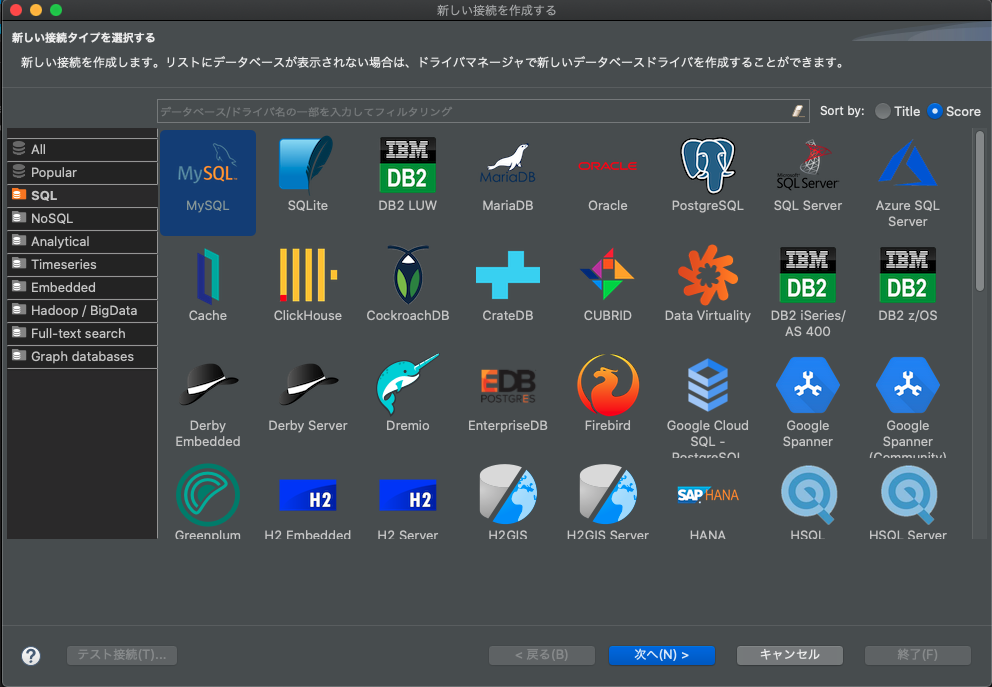992x687 pixels.
Task: Select the H2GIS Server driver
Action: point(607,502)
